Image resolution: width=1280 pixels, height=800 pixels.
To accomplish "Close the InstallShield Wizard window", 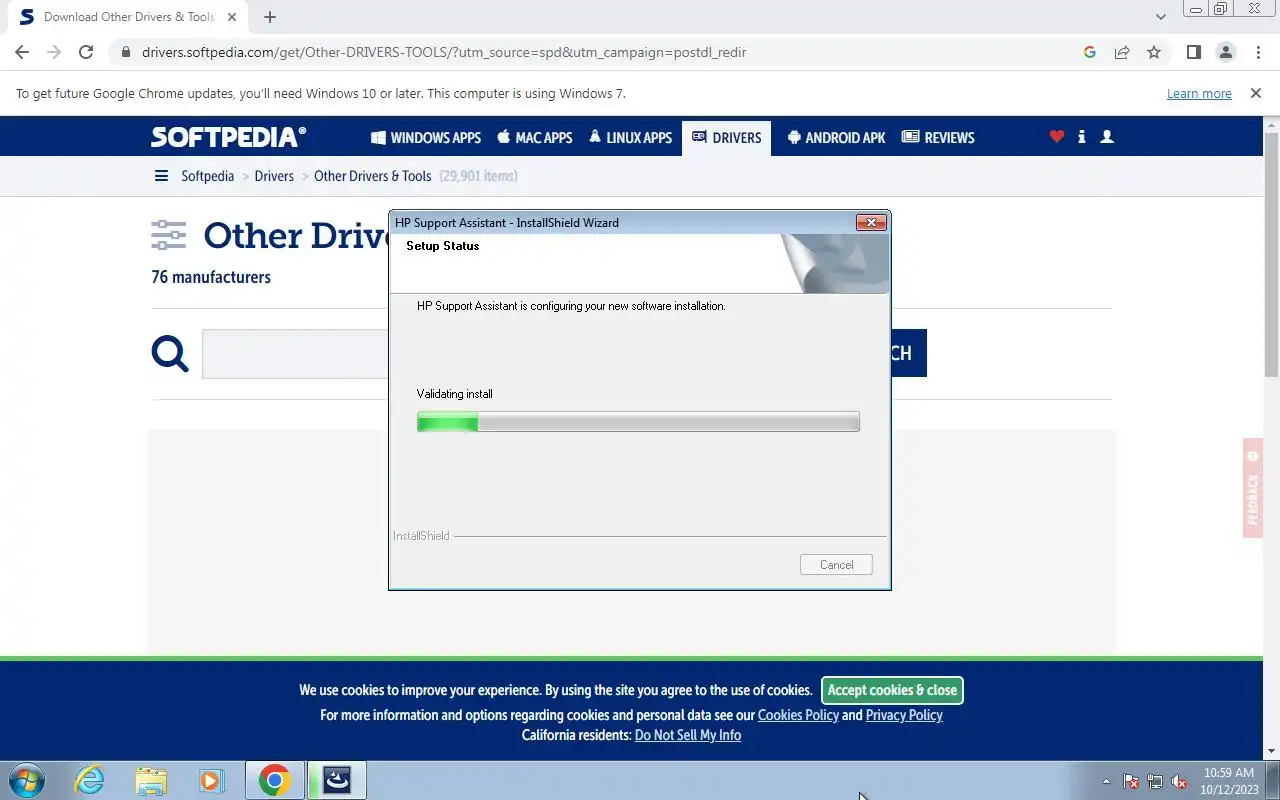I will [x=871, y=222].
